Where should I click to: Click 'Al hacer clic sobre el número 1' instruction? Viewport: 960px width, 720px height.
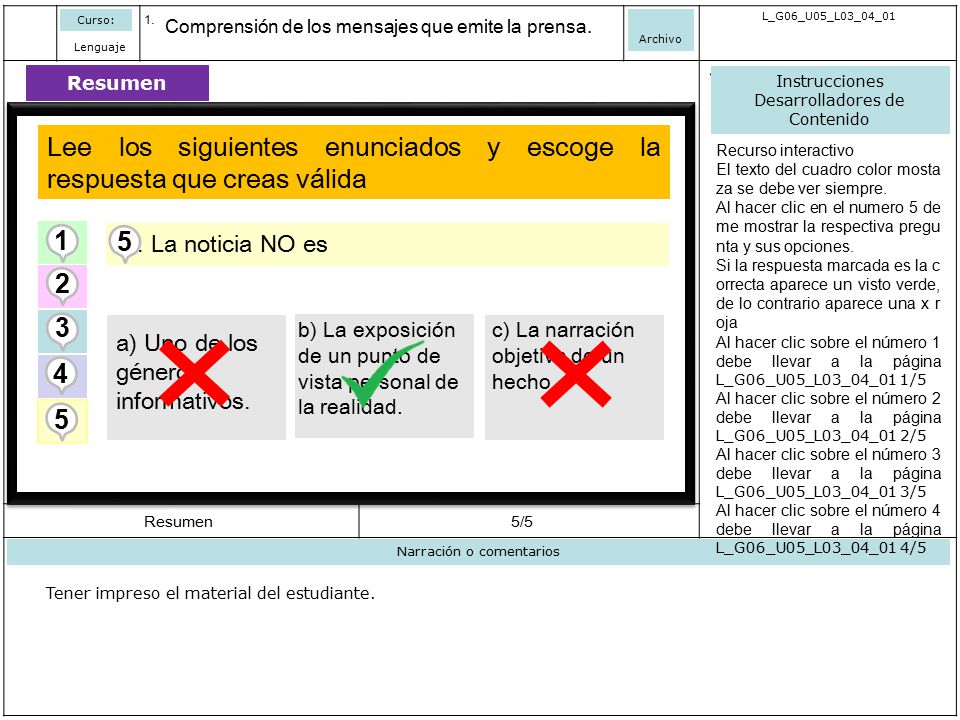(828, 342)
